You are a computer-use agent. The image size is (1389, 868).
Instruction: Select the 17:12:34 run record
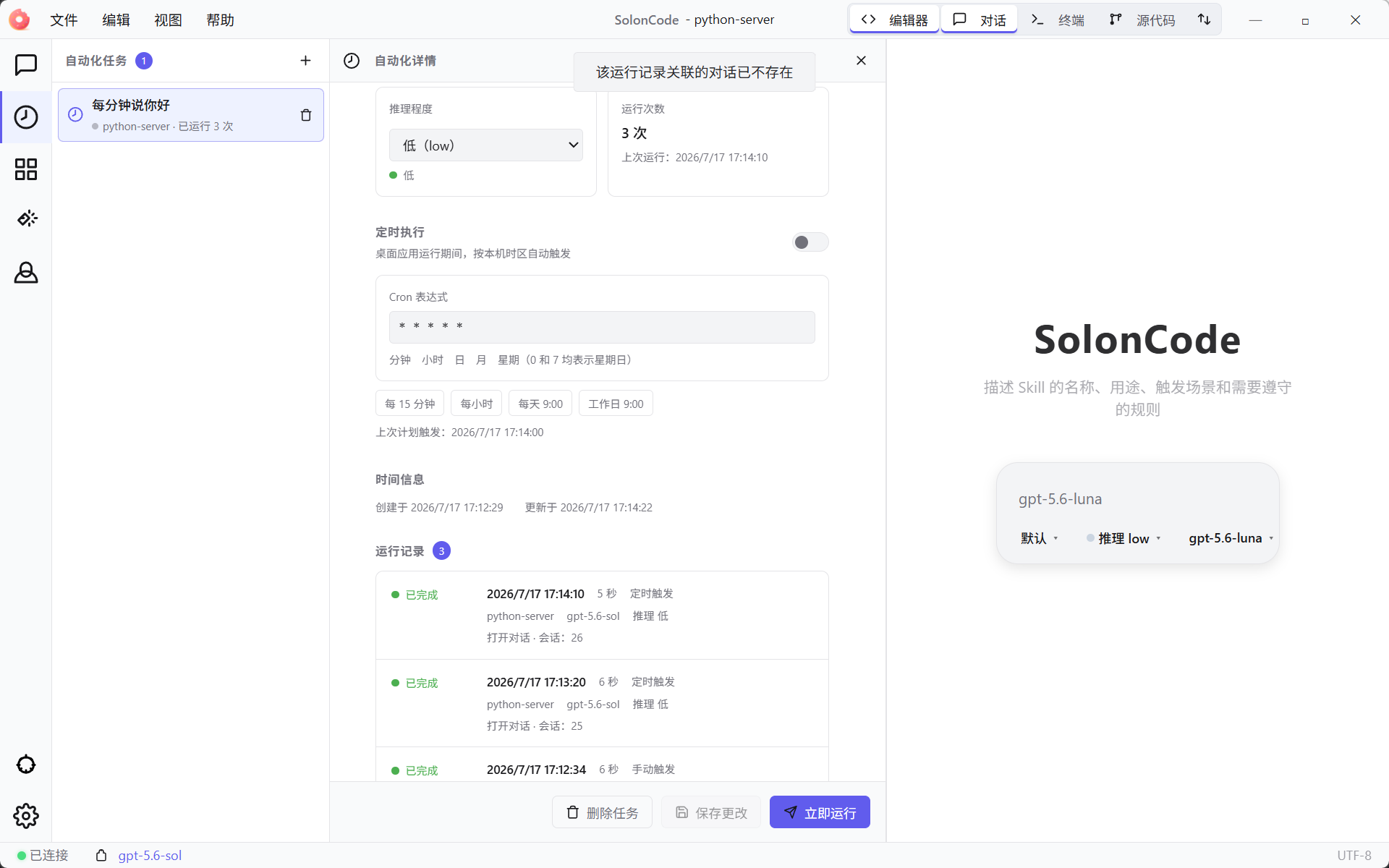coord(602,765)
